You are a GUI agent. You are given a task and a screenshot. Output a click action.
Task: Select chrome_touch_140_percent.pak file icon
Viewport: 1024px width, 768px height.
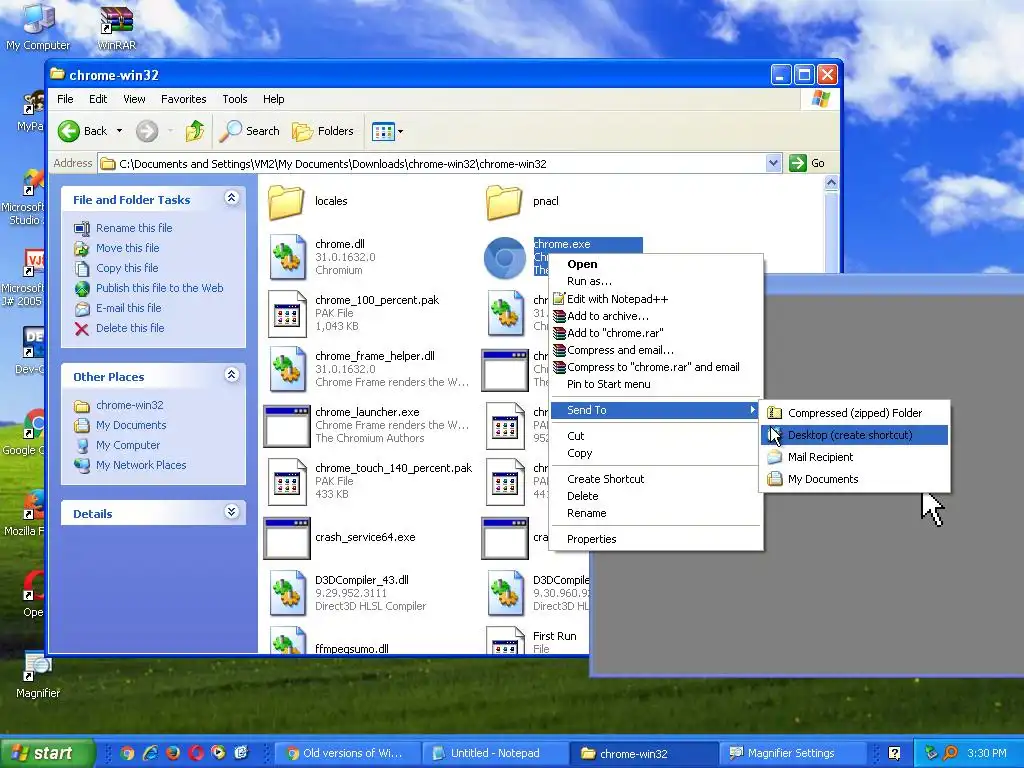(x=287, y=482)
